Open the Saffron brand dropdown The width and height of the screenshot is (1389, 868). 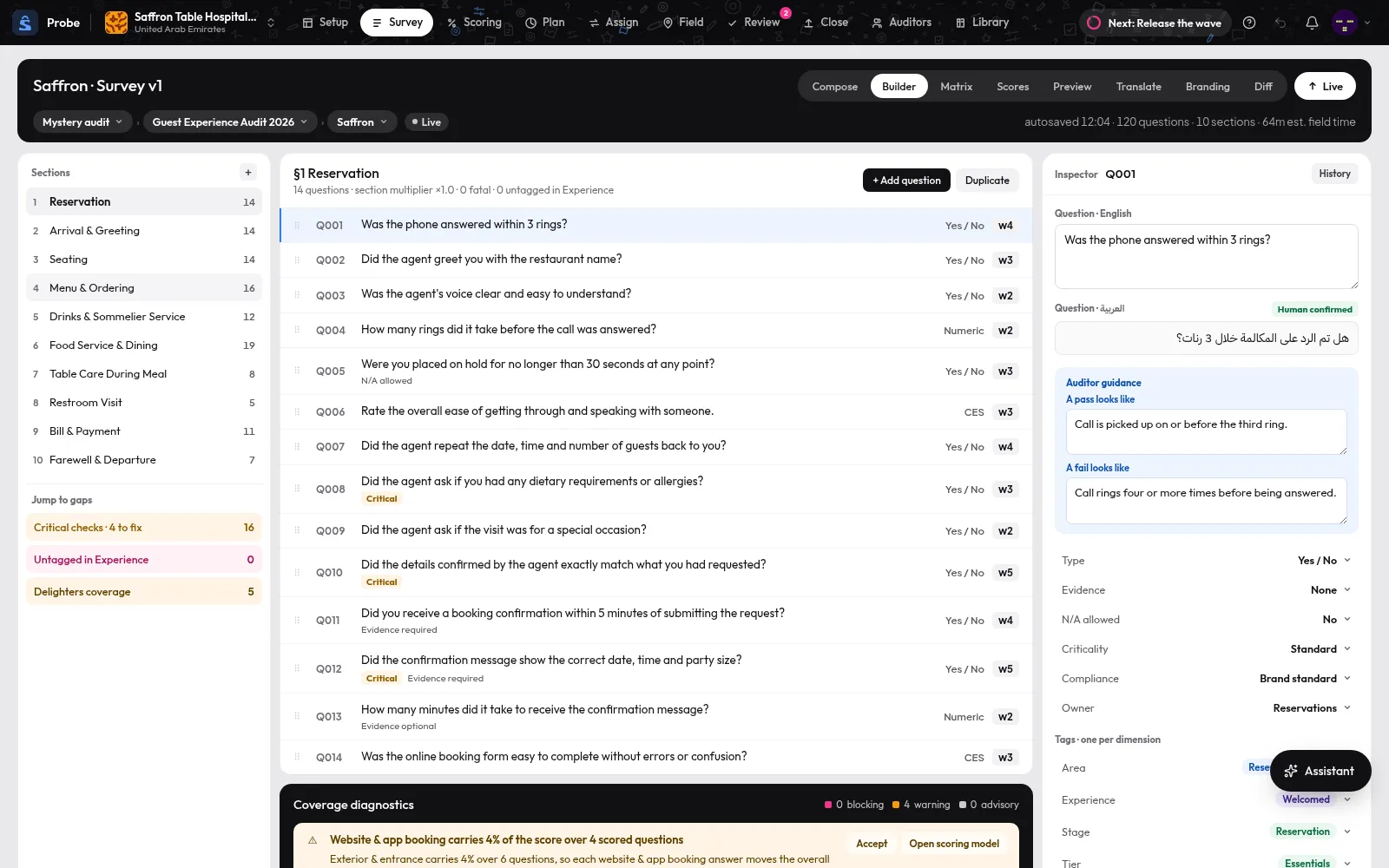362,122
